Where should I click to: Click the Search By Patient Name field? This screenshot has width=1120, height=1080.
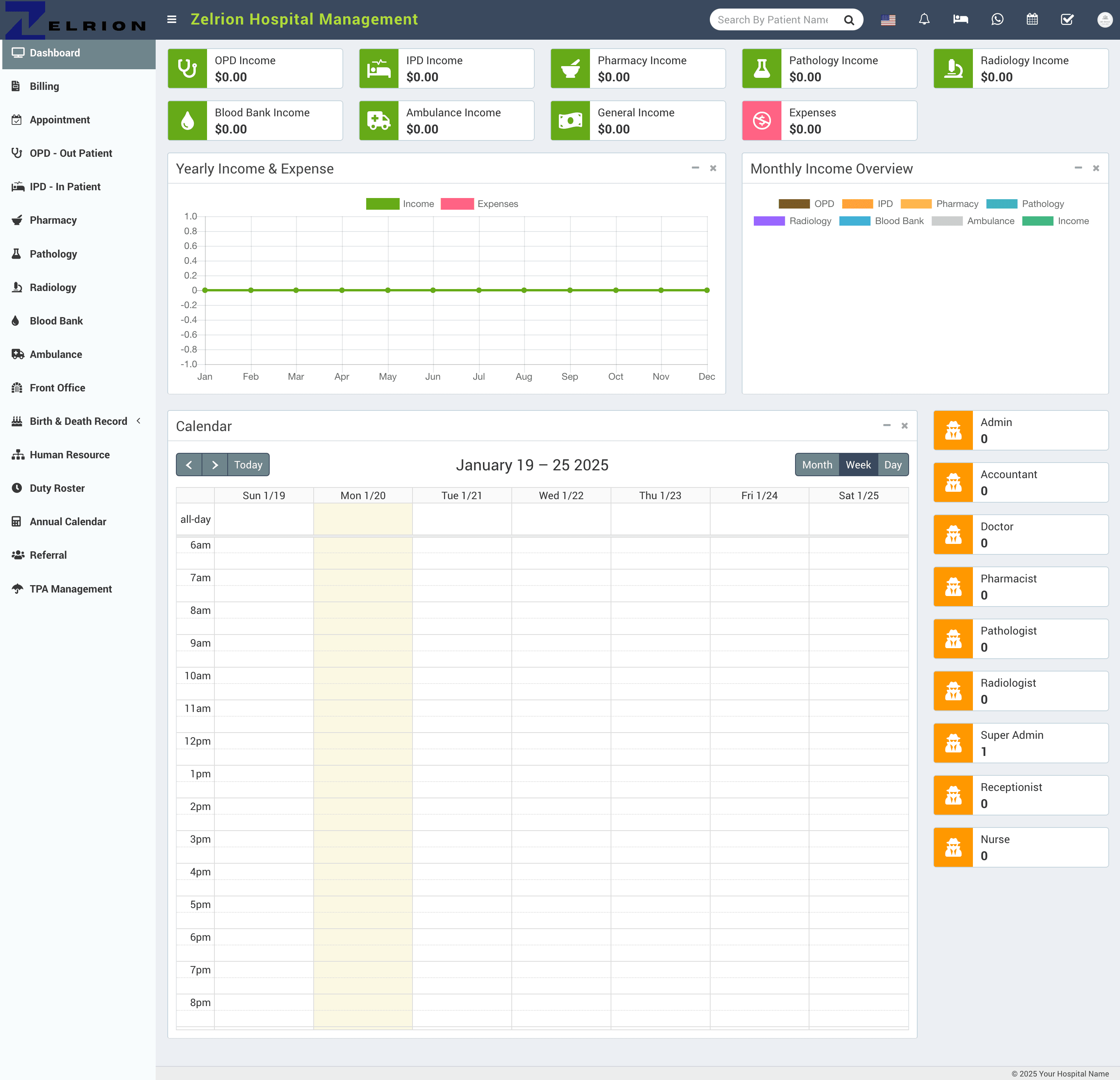(772, 20)
